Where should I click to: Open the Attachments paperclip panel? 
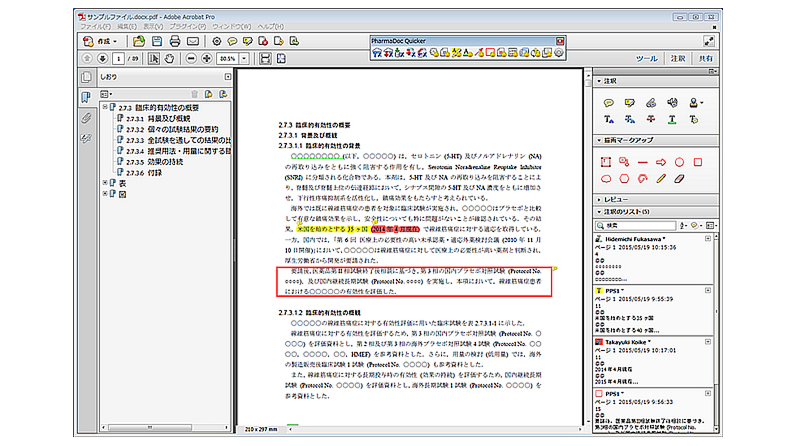(86, 117)
